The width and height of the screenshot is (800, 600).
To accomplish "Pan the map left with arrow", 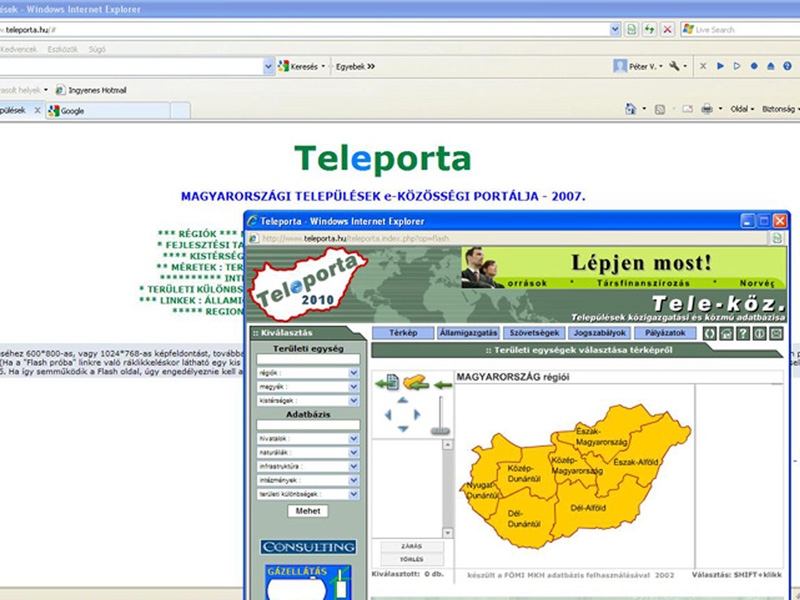I will (x=388, y=415).
